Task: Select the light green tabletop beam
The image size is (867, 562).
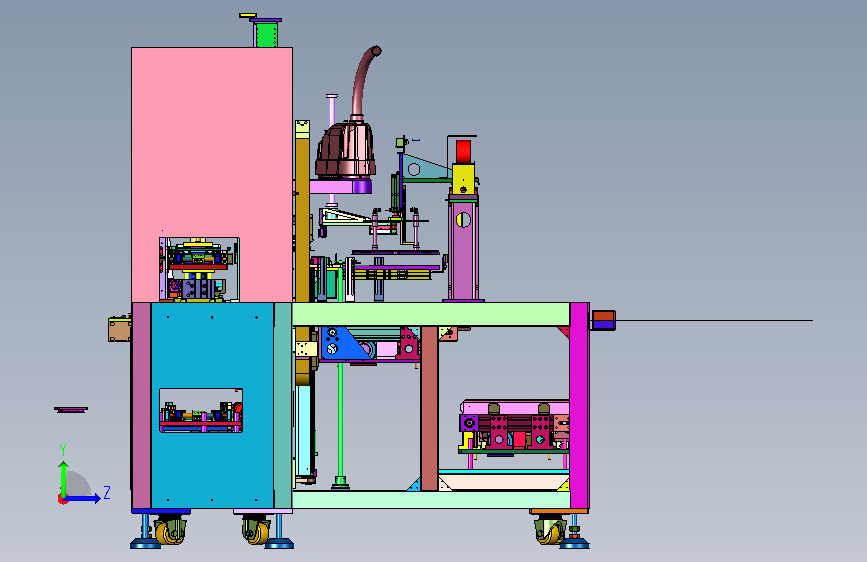Action: coord(431,314)
